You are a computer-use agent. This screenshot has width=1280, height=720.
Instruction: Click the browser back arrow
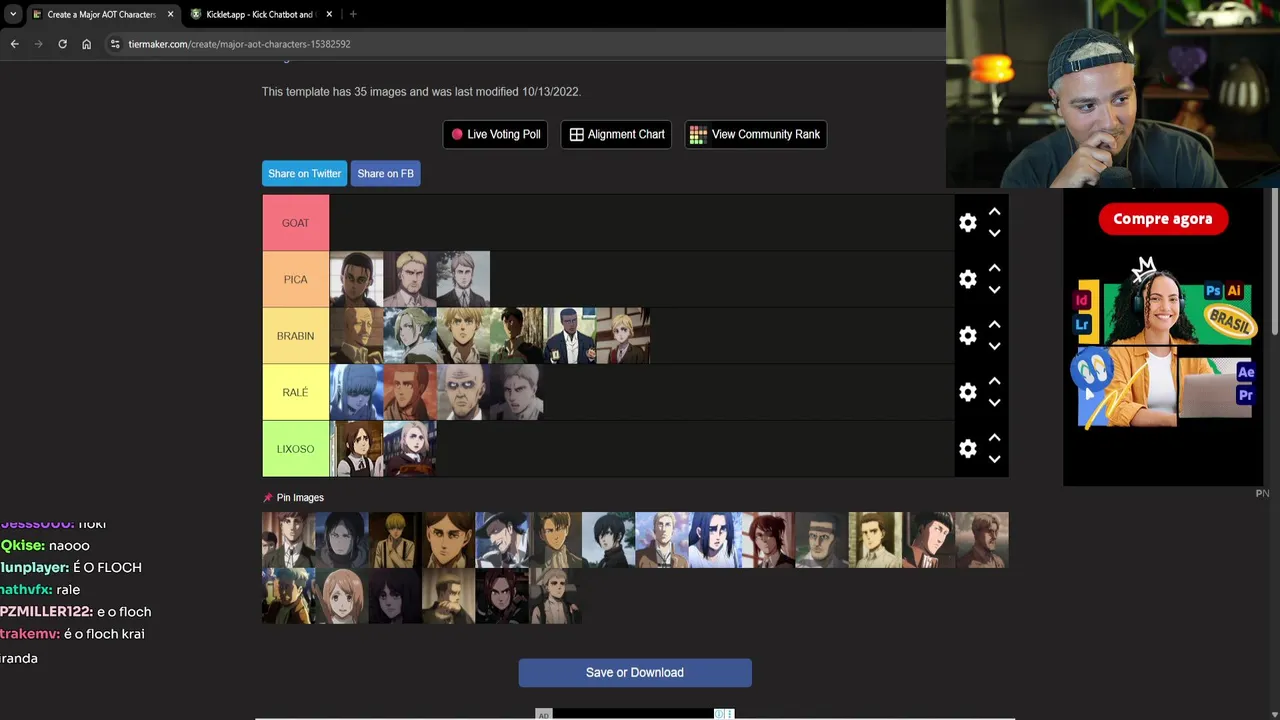pos(14,44)
